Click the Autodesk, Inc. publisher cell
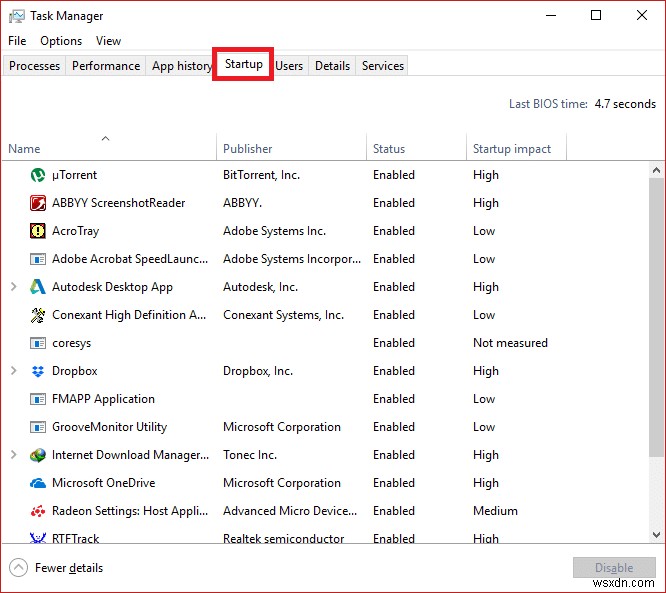Viewport: 666px width, 593px height. pos(260,287)
